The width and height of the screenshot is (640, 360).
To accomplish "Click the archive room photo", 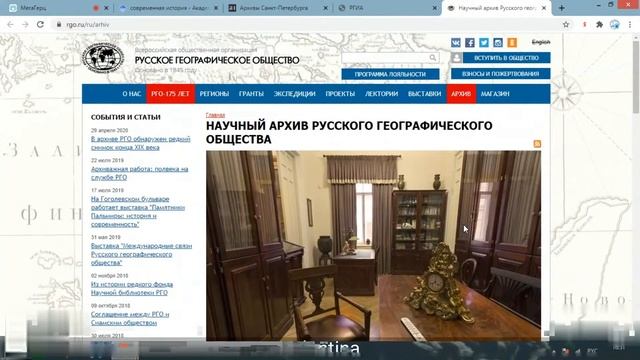I will click(373, 246).
